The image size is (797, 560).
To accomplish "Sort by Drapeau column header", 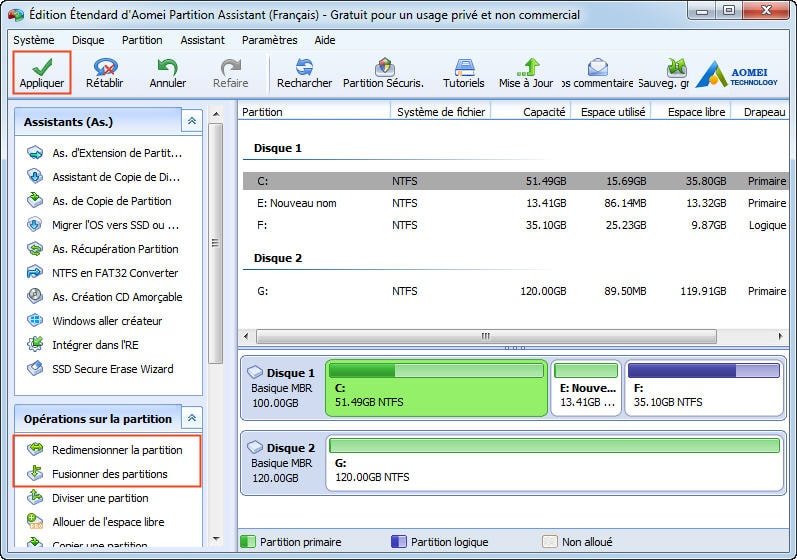I will pyautogui.click(x=760, y=112).
